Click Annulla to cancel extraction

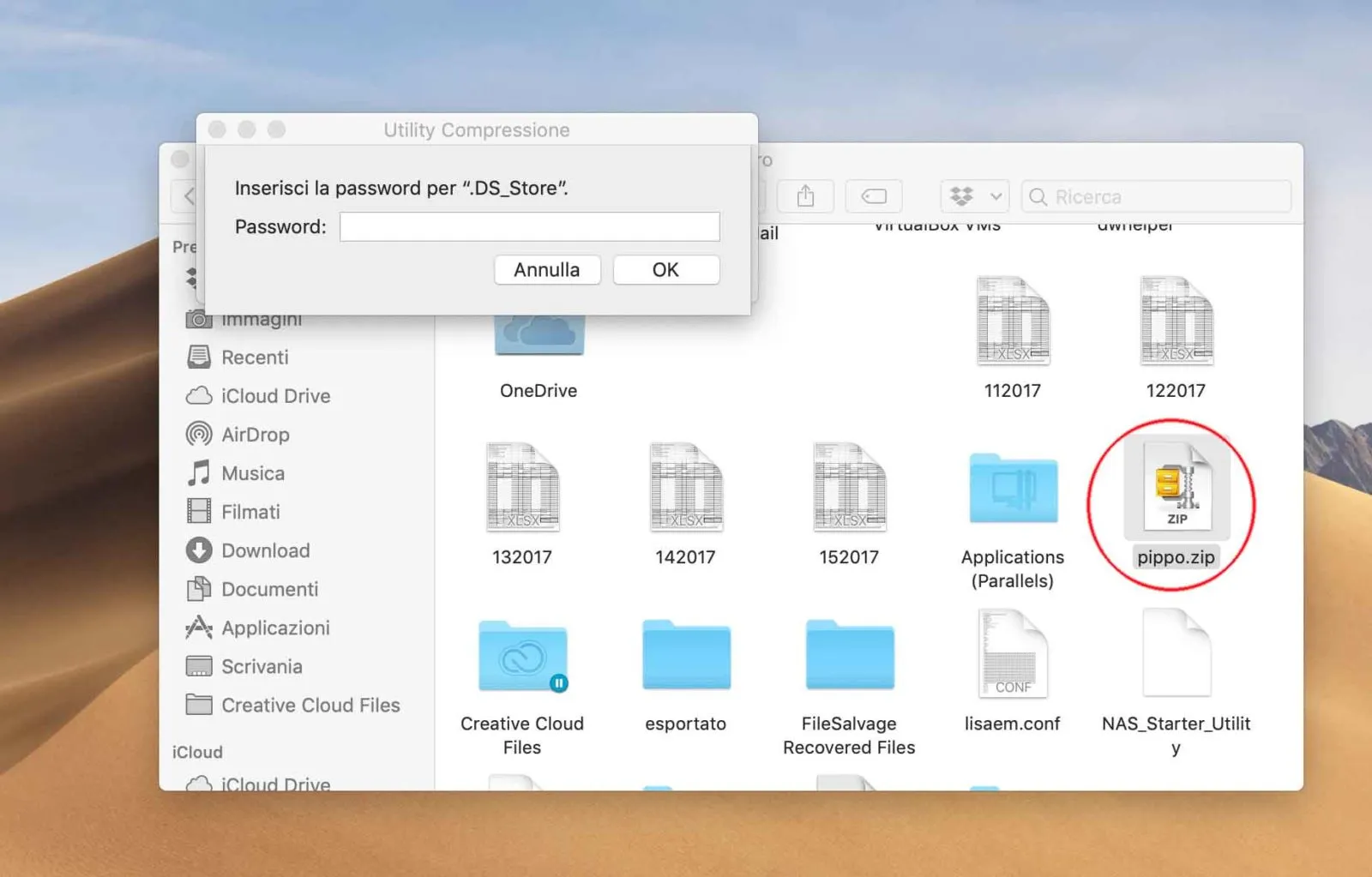click(547, 269)
